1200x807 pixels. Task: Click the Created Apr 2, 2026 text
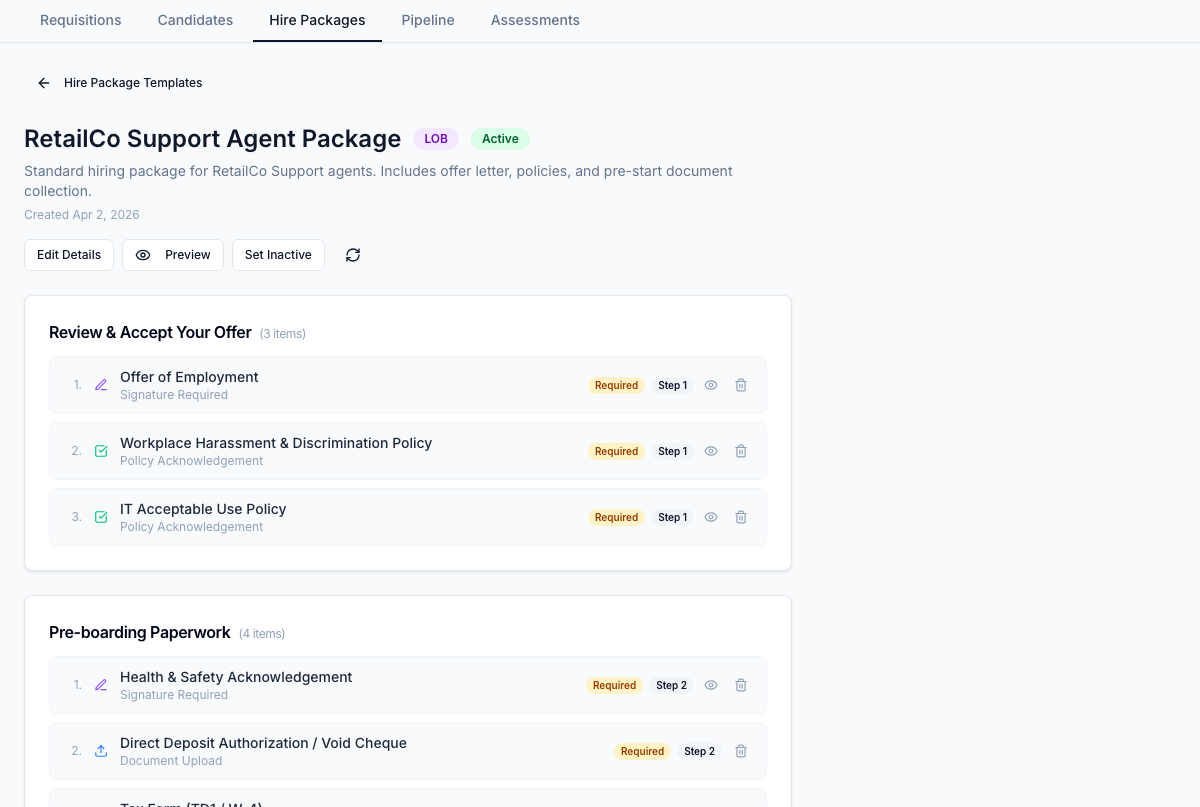coord(82,215)
